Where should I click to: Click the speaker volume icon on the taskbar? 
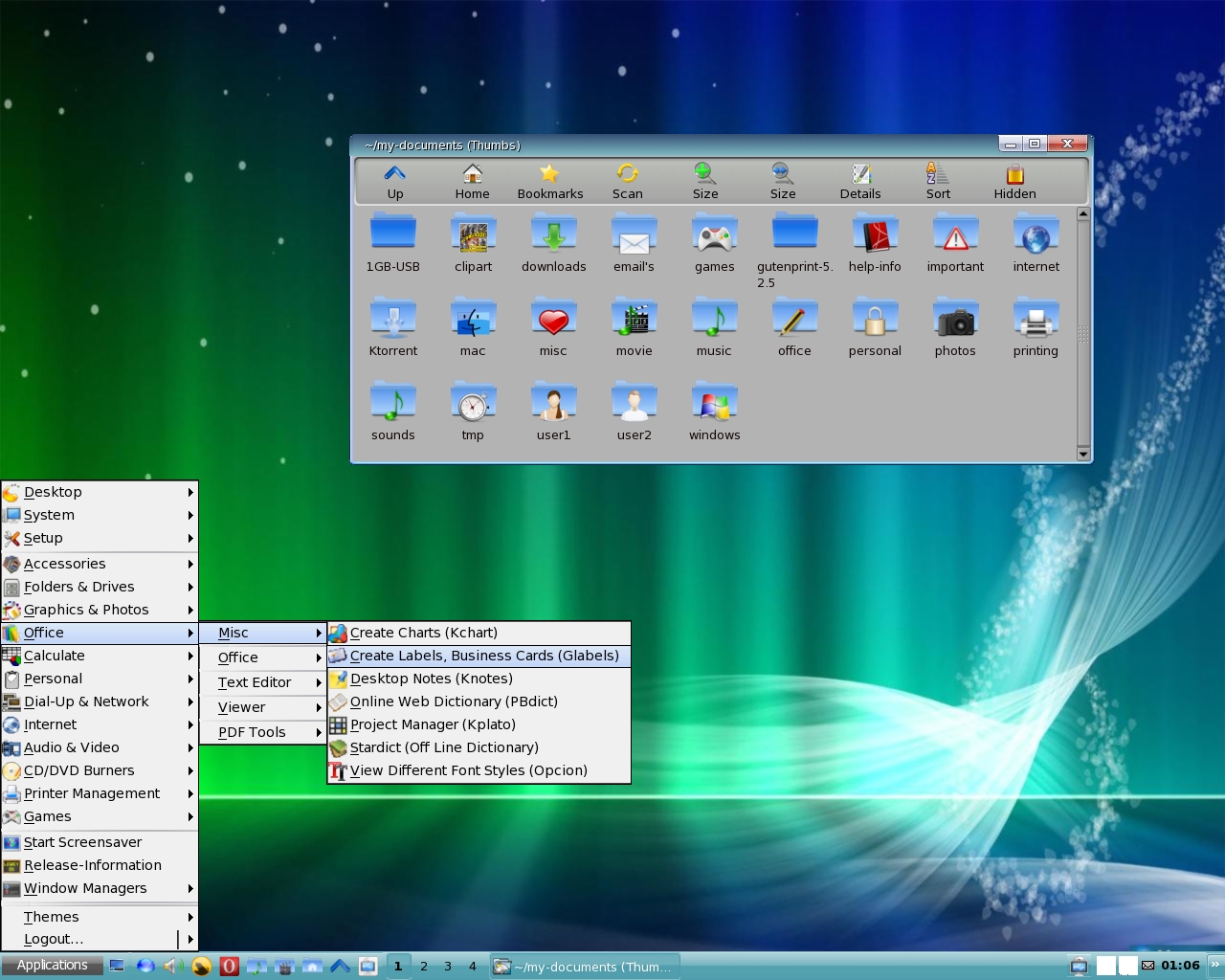coord(172,966)
